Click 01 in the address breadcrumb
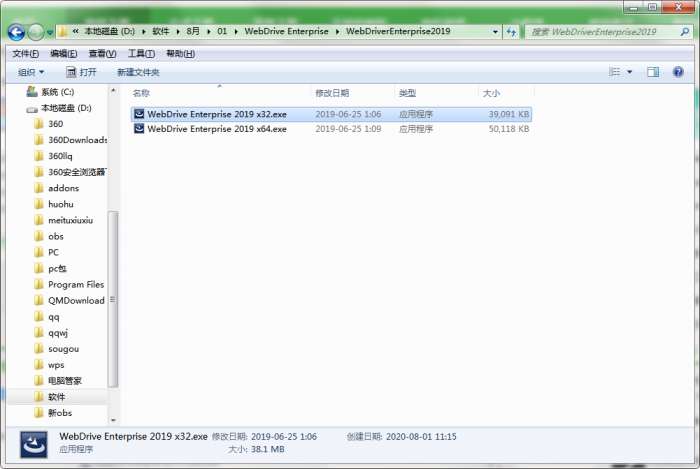700x469 pixels. [222, 32]
